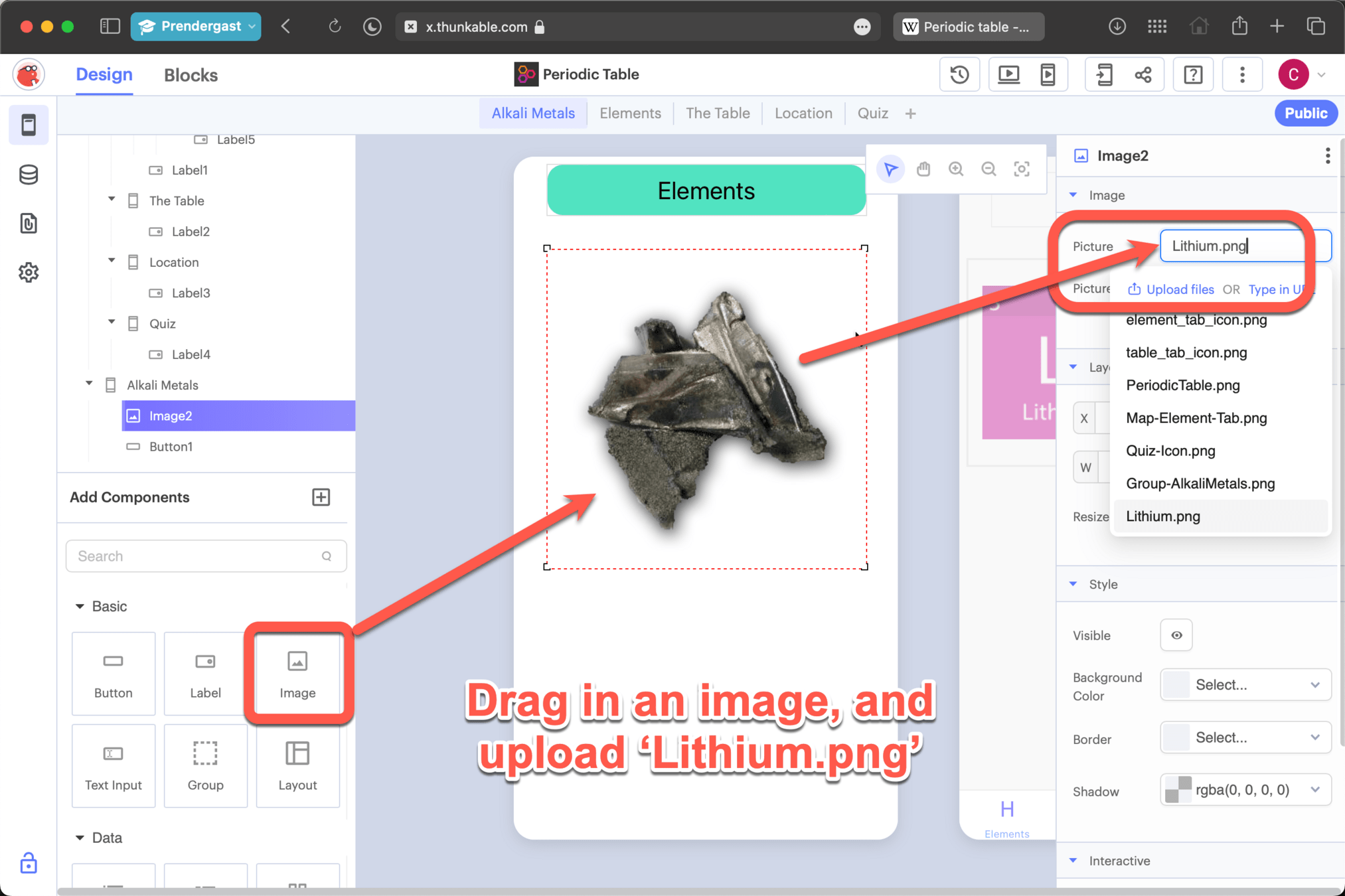Screen dimensions: 1345x896
Task: Toggle the Visible eye button
Action: [1176, 635]
